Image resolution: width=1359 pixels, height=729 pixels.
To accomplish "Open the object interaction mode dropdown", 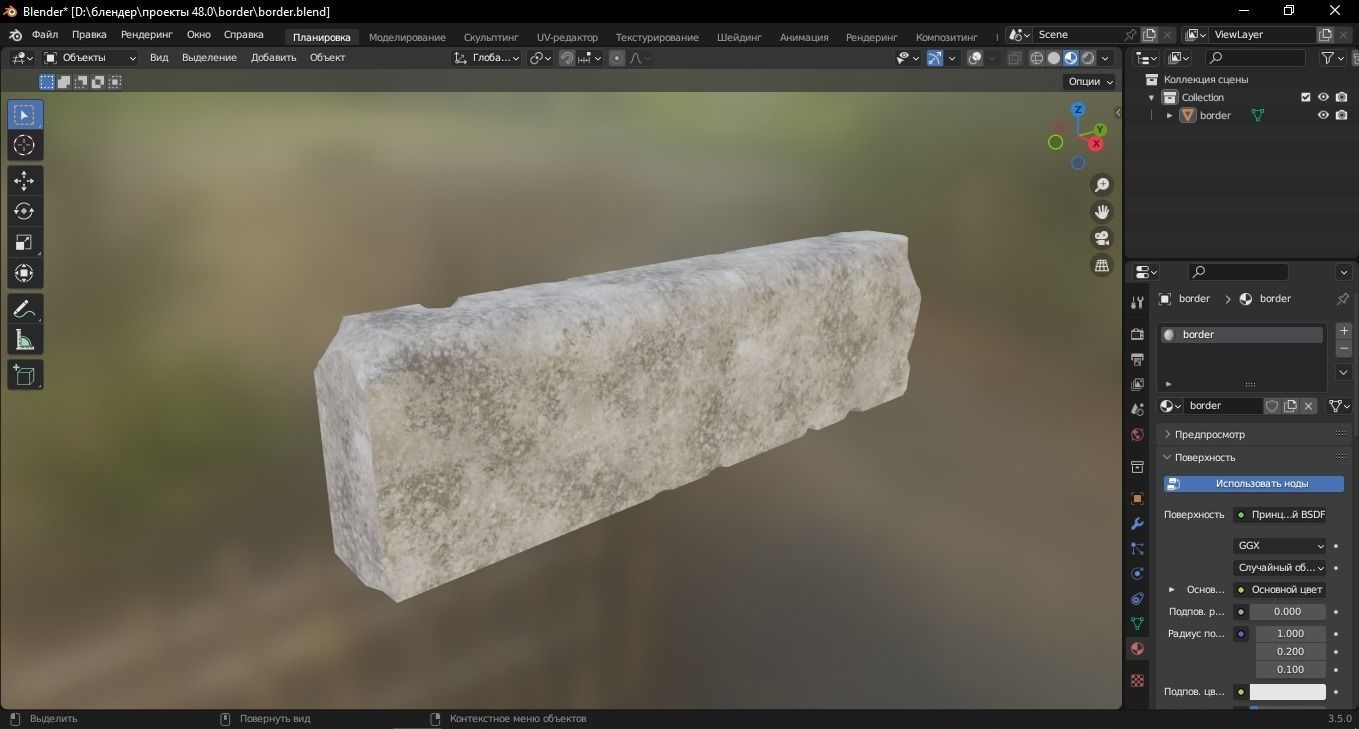I will (x=90, y=58).
